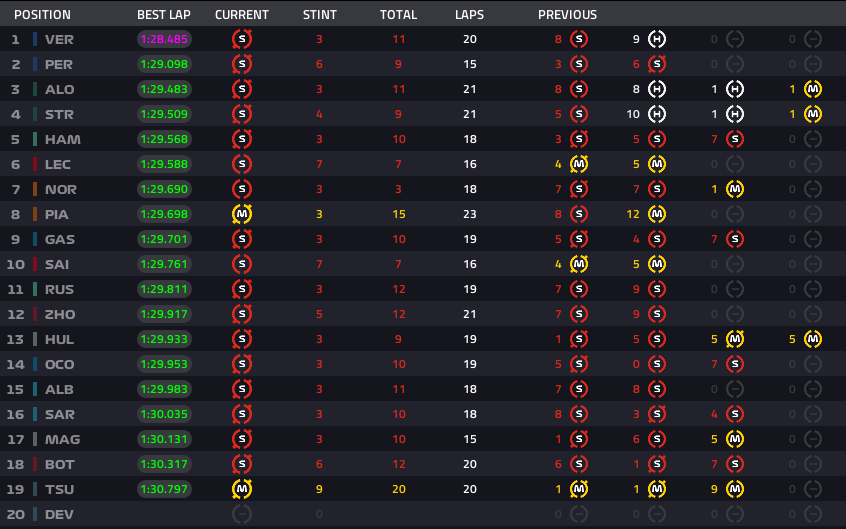
Task: Click the hard tyre icon with 10 laps in the STR row
Action: (x=657, y=114)
